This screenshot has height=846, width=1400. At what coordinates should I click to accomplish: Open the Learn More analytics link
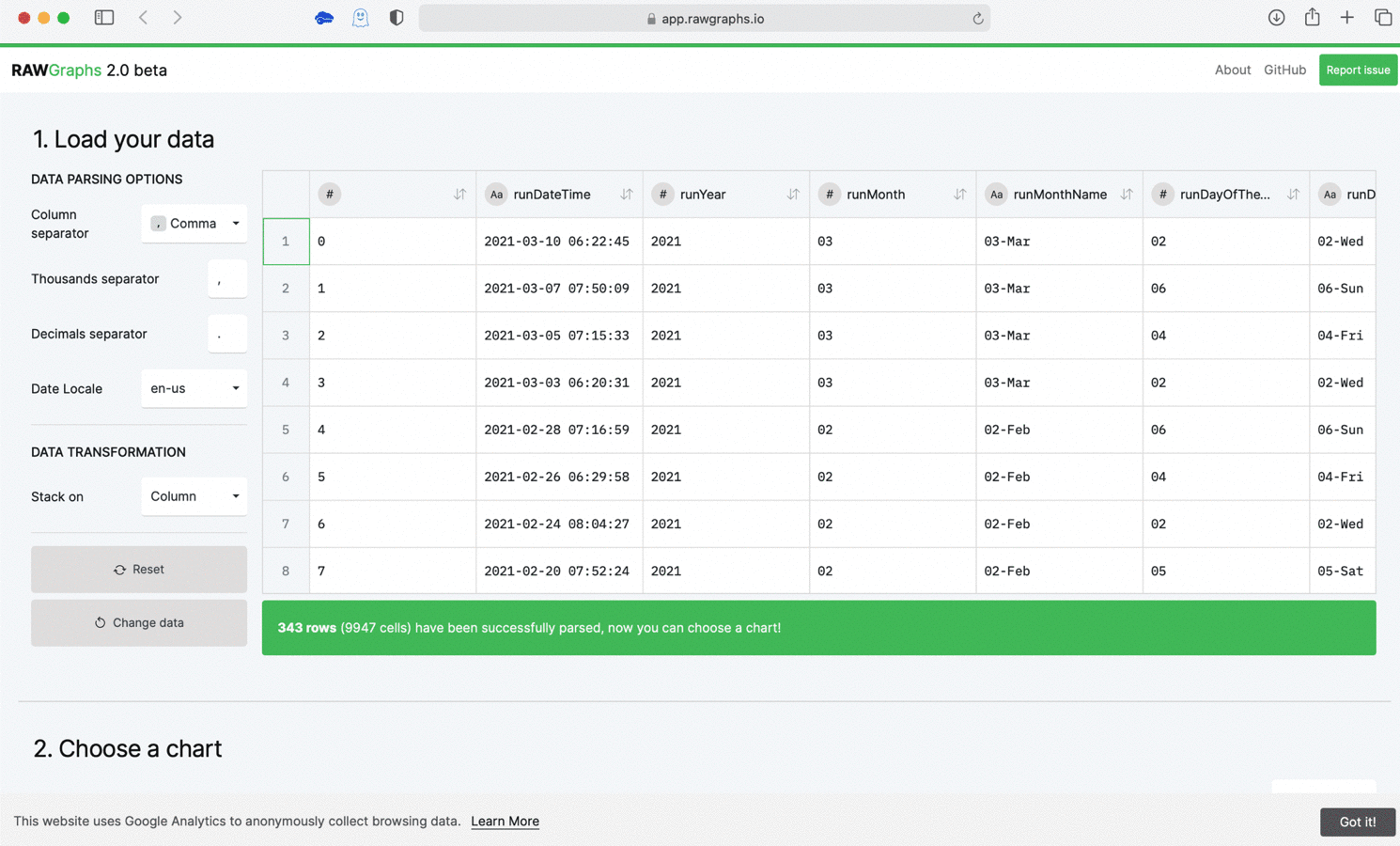(505, 822)
